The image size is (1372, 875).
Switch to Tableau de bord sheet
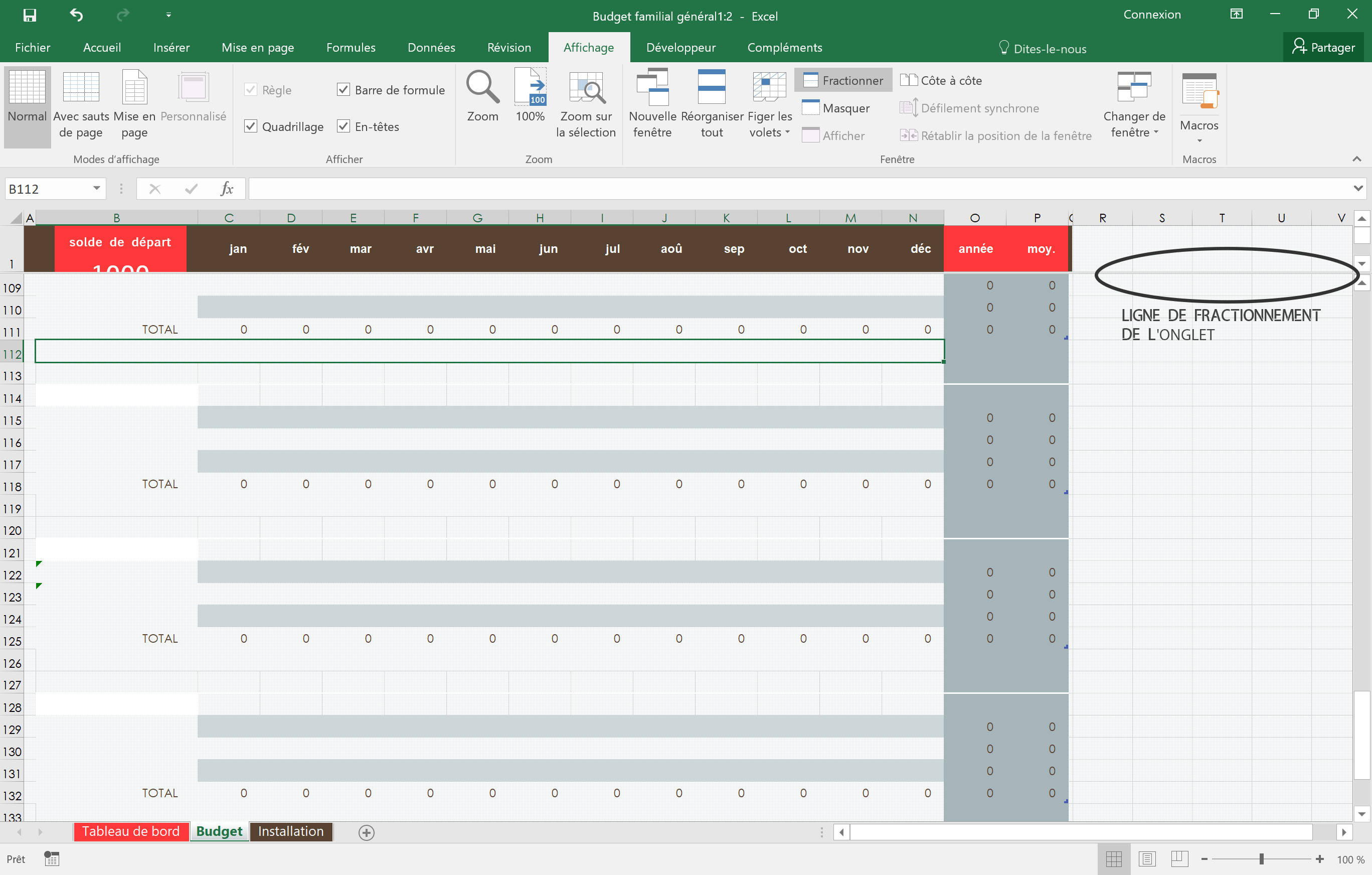[130, 832]
